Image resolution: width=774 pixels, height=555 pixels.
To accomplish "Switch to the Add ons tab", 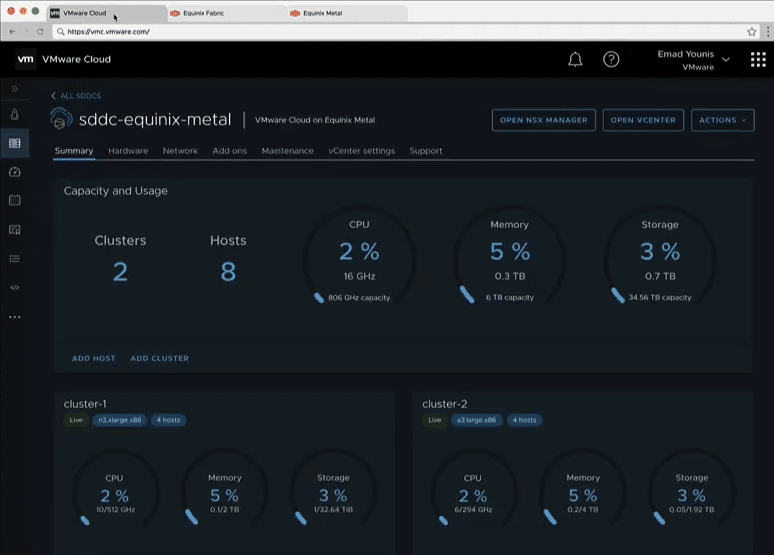I will (230, 151).
